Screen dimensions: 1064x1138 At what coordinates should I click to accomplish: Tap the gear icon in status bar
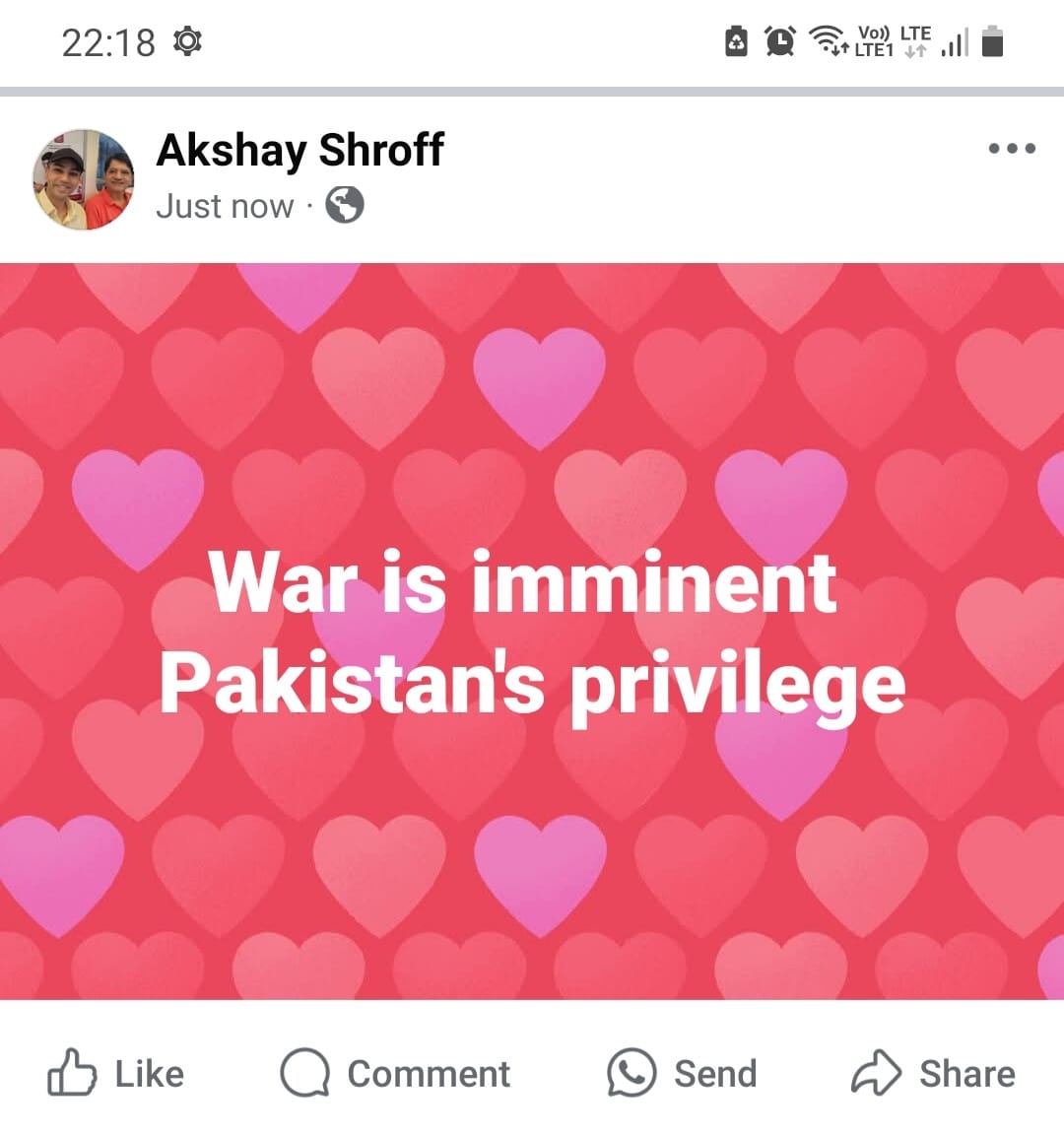click(187, 40)
